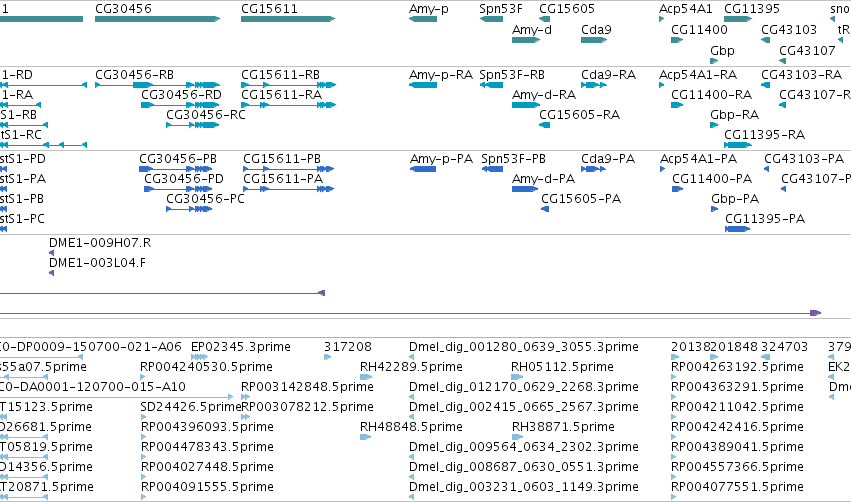Open transcript Amy-d-RA

coord(544,94)
